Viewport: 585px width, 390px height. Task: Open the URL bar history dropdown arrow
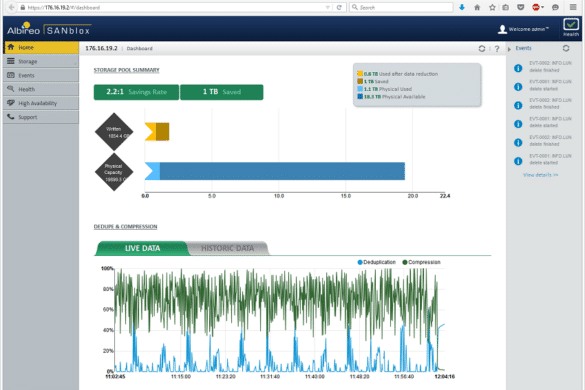[327, 7]
